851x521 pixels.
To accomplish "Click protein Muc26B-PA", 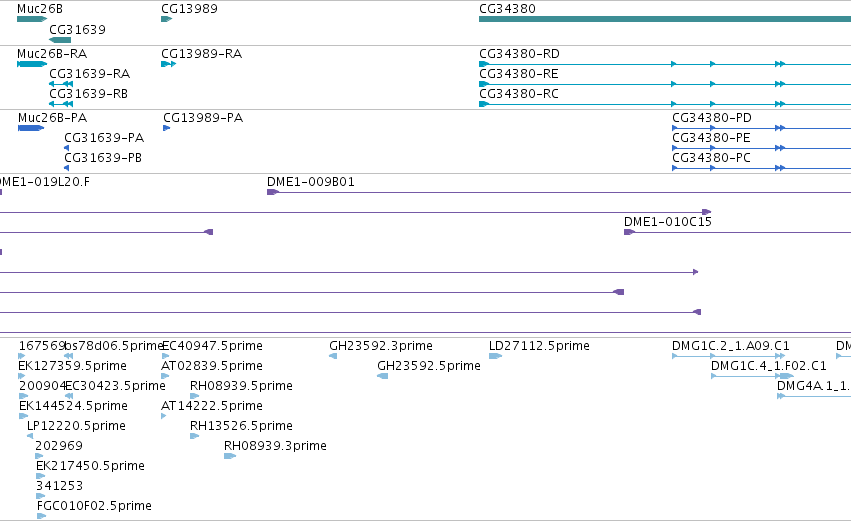I will point(30,128).
